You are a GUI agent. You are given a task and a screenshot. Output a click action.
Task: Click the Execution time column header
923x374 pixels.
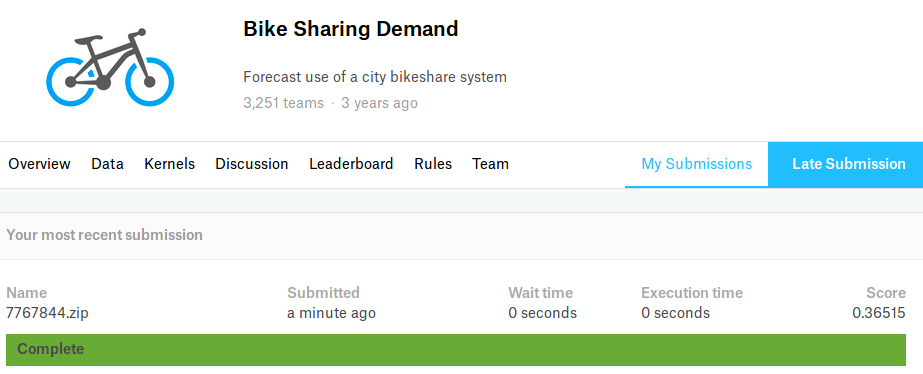tap(692, 293)
